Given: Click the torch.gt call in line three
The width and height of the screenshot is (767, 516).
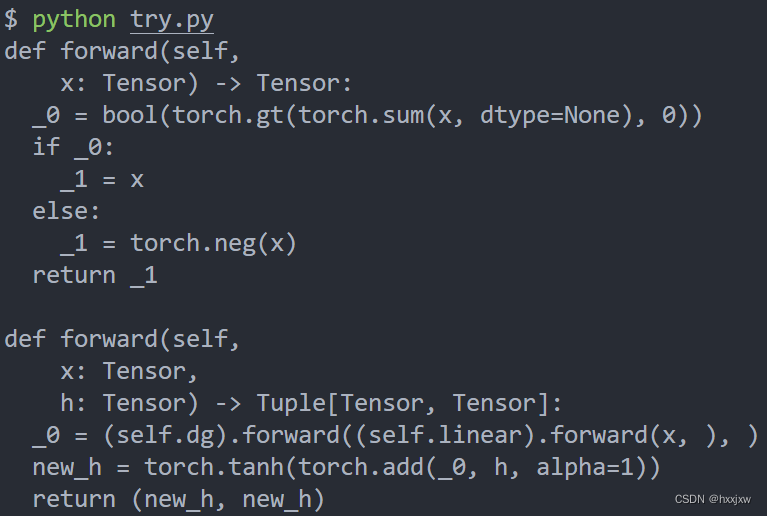Looking at the screenshot, I should 228,115.
